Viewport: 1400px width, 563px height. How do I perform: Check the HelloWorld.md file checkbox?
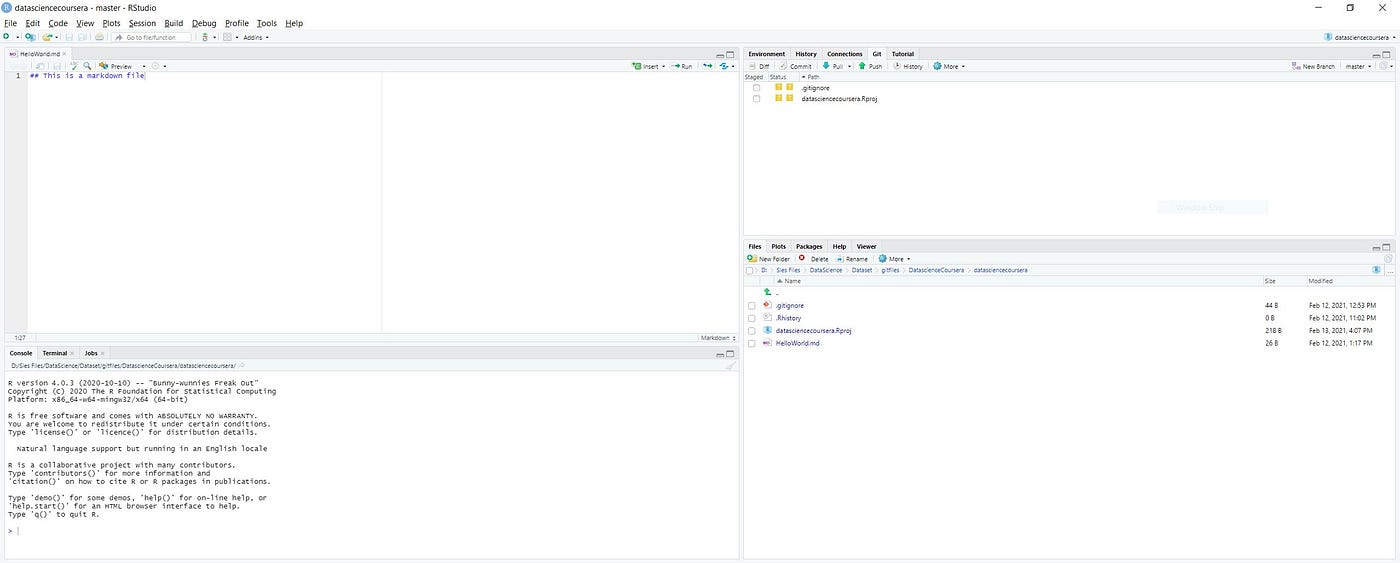(x=751, y=343)
